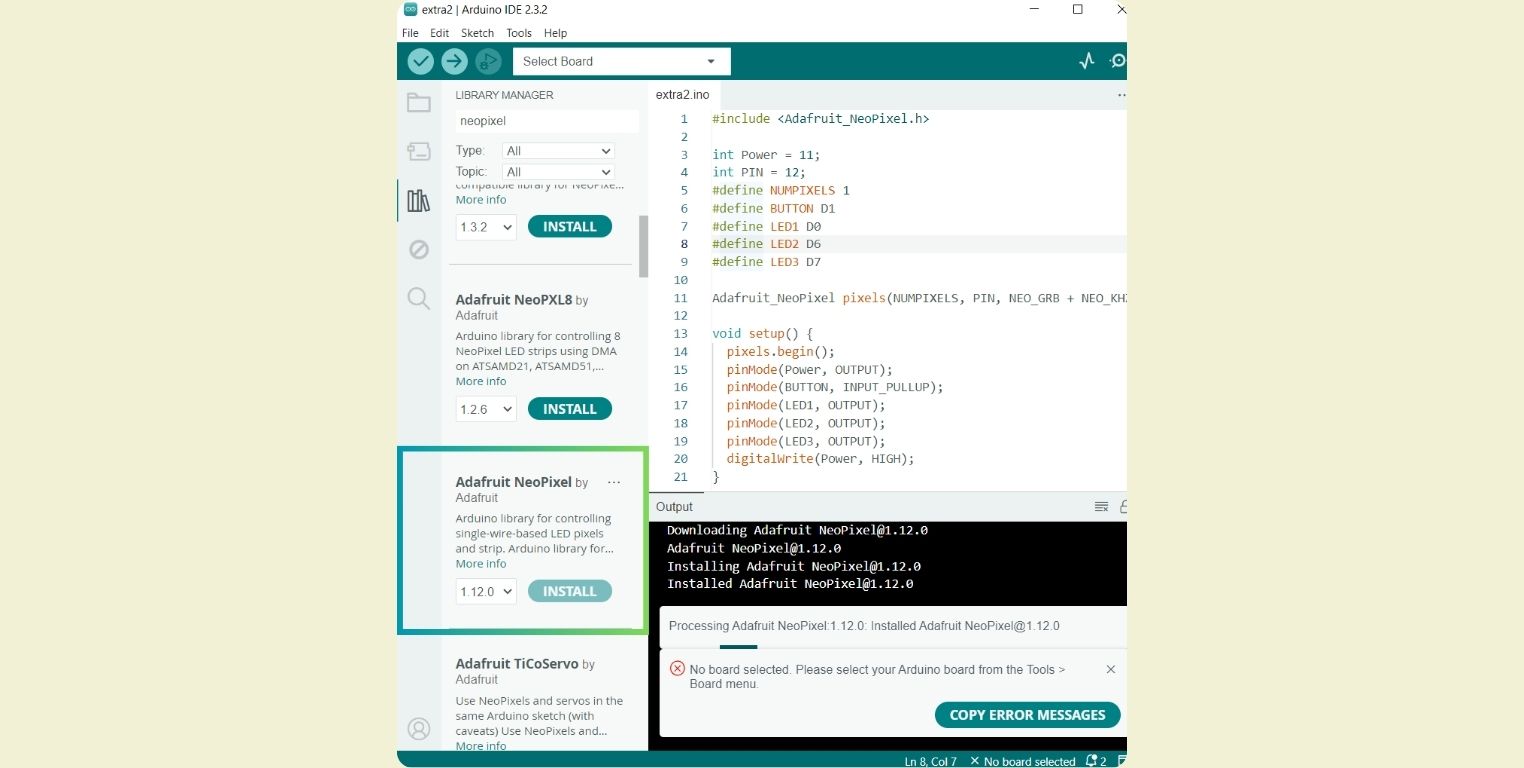The image size is (1524, 768).
Task: Open More info under Adafruit NeoPXL8
Action: tap(481, 381)
